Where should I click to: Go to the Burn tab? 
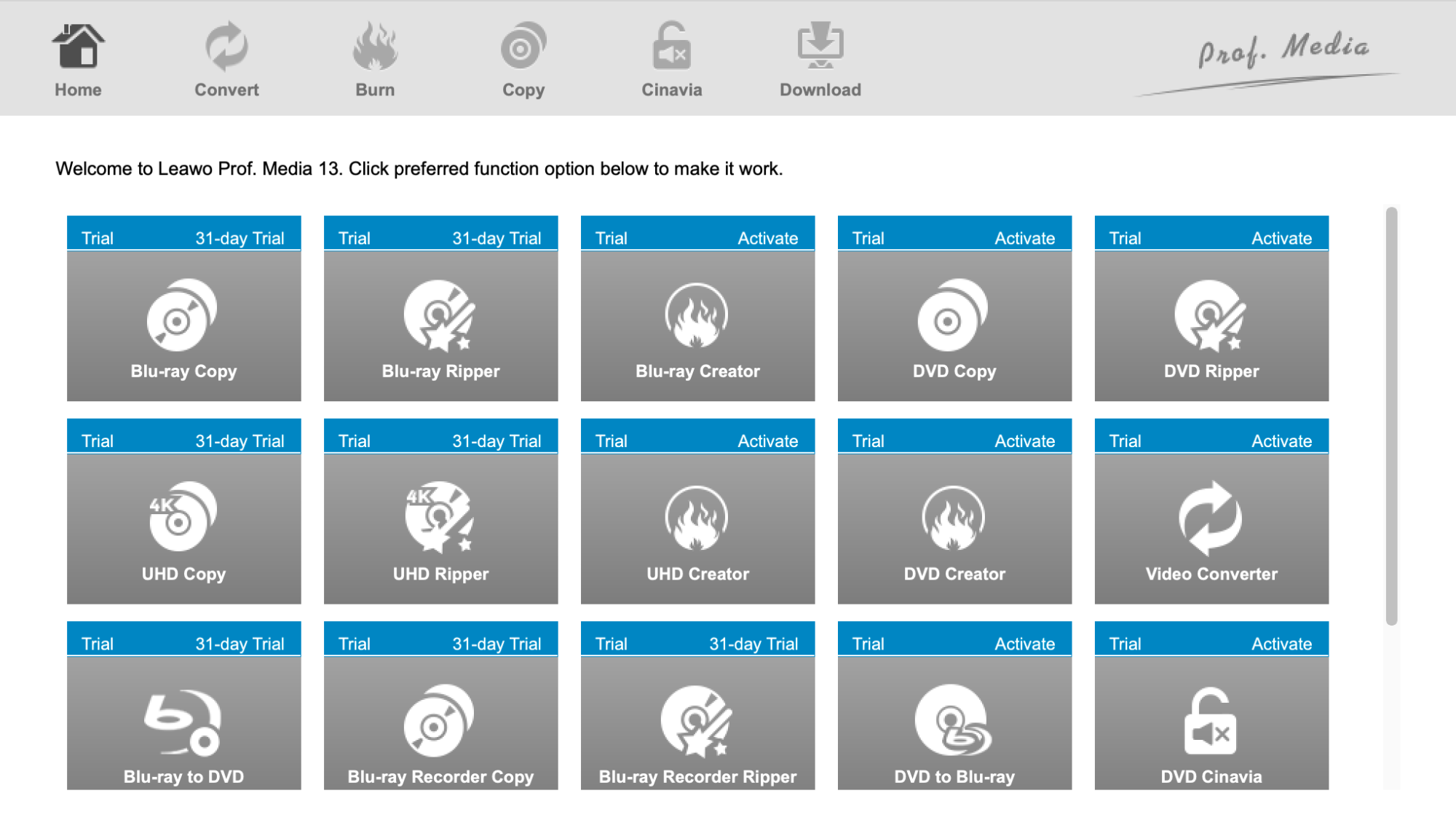[375, 60]
